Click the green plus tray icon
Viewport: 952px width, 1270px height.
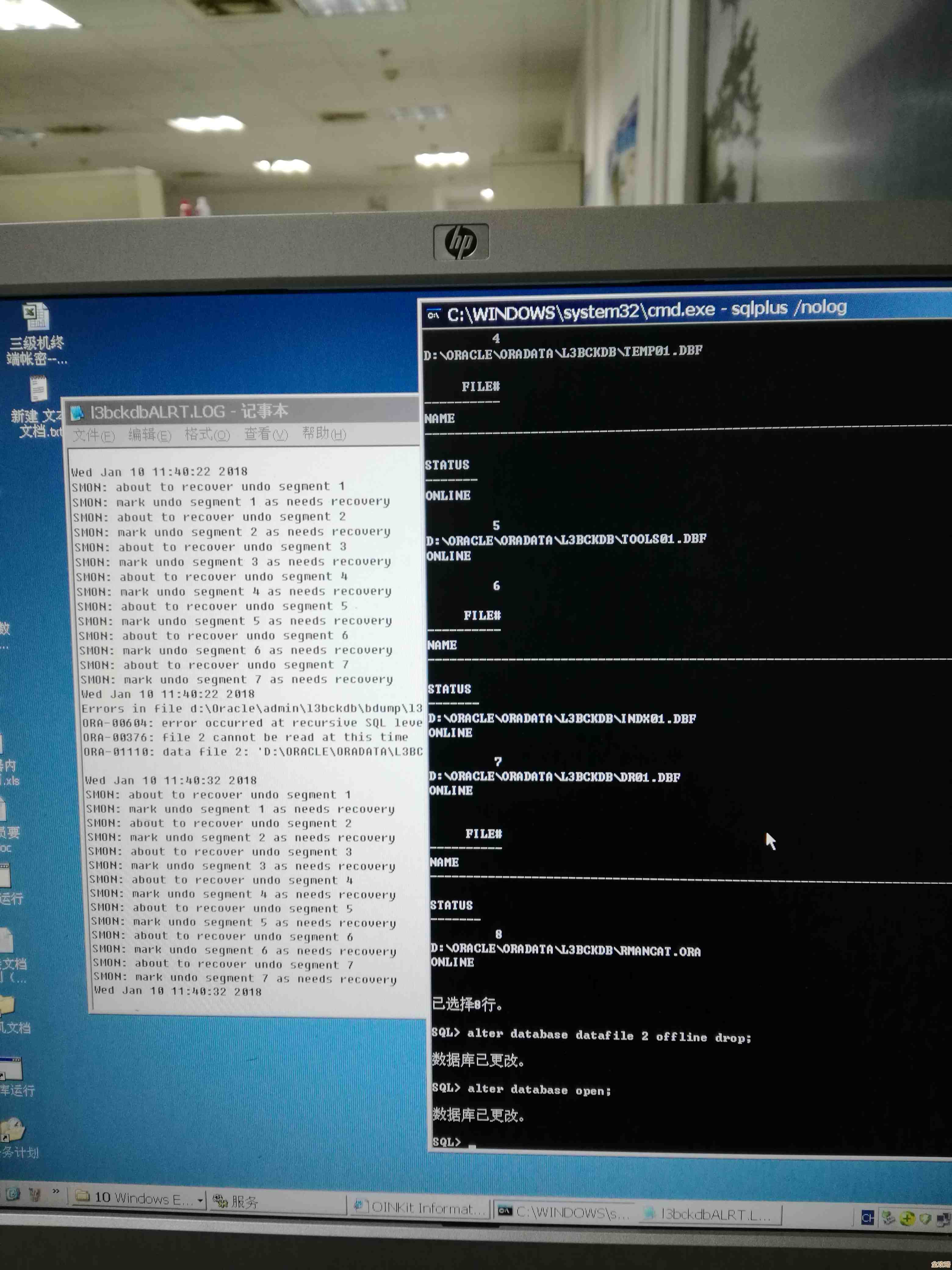tap(907, 1218)
